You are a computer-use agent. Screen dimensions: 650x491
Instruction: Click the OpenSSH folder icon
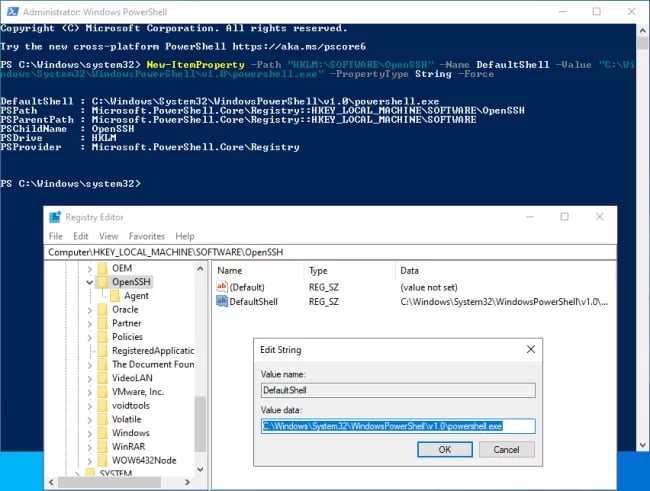point(102,282)
